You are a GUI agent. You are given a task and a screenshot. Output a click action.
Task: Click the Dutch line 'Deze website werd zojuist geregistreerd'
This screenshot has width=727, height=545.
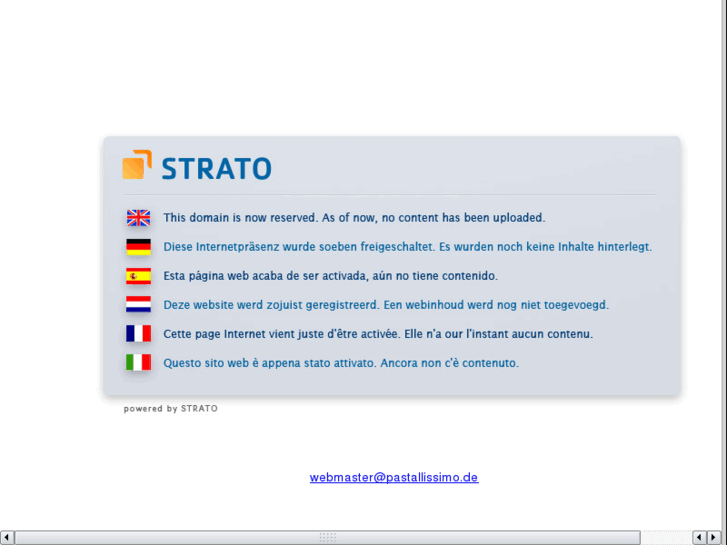[x=271, y=305]
